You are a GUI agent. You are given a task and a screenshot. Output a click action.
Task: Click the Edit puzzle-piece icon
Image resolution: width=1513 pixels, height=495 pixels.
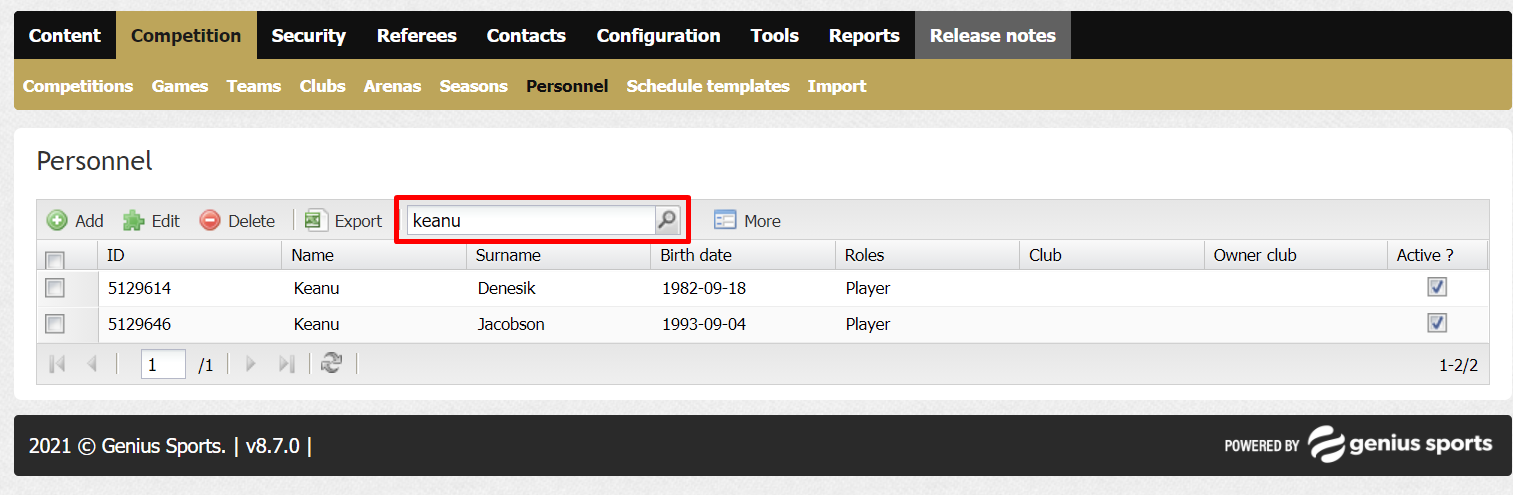(133, 221)
